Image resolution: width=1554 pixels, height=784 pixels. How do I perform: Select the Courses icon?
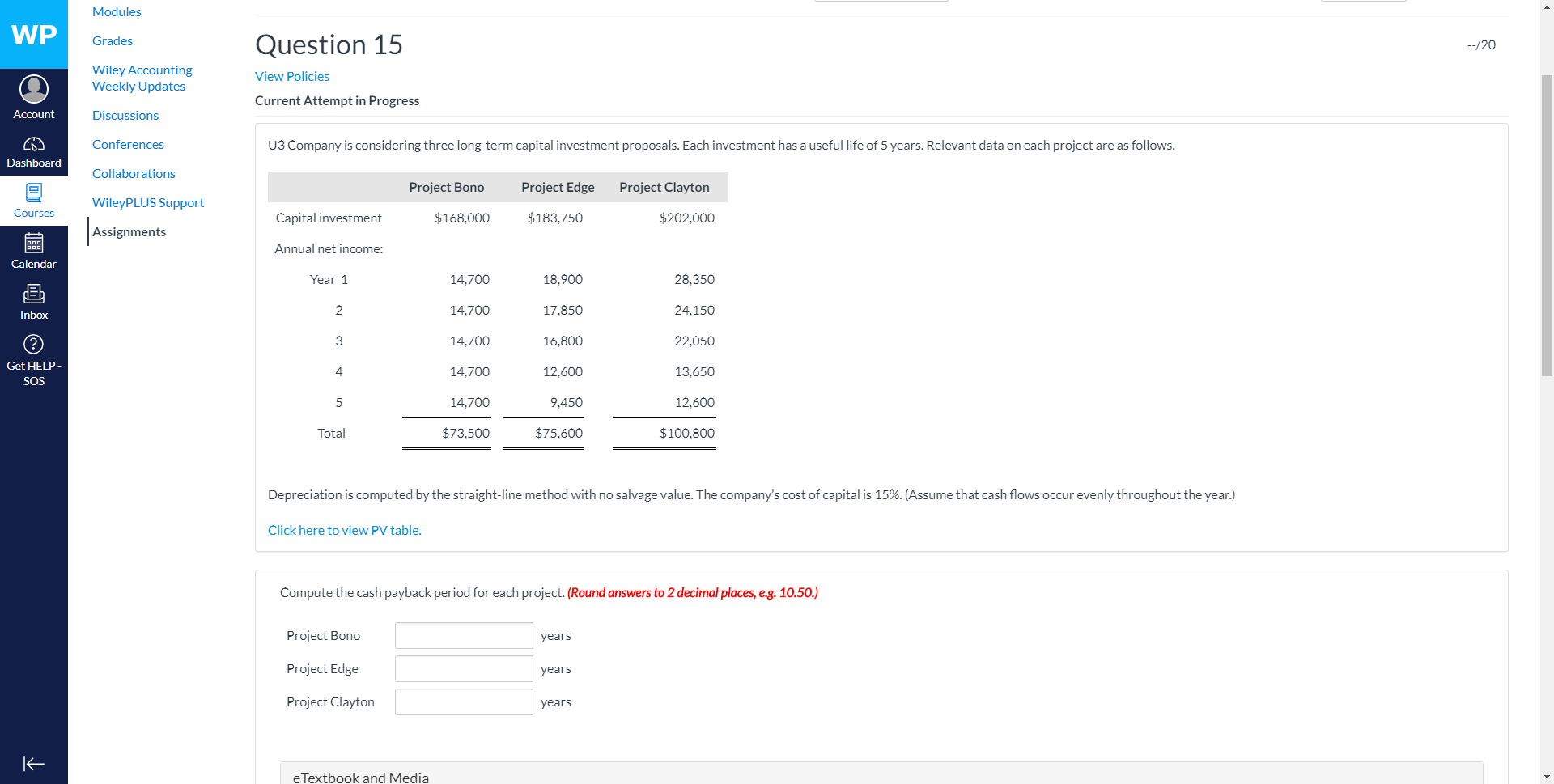[x=34, y=201]
